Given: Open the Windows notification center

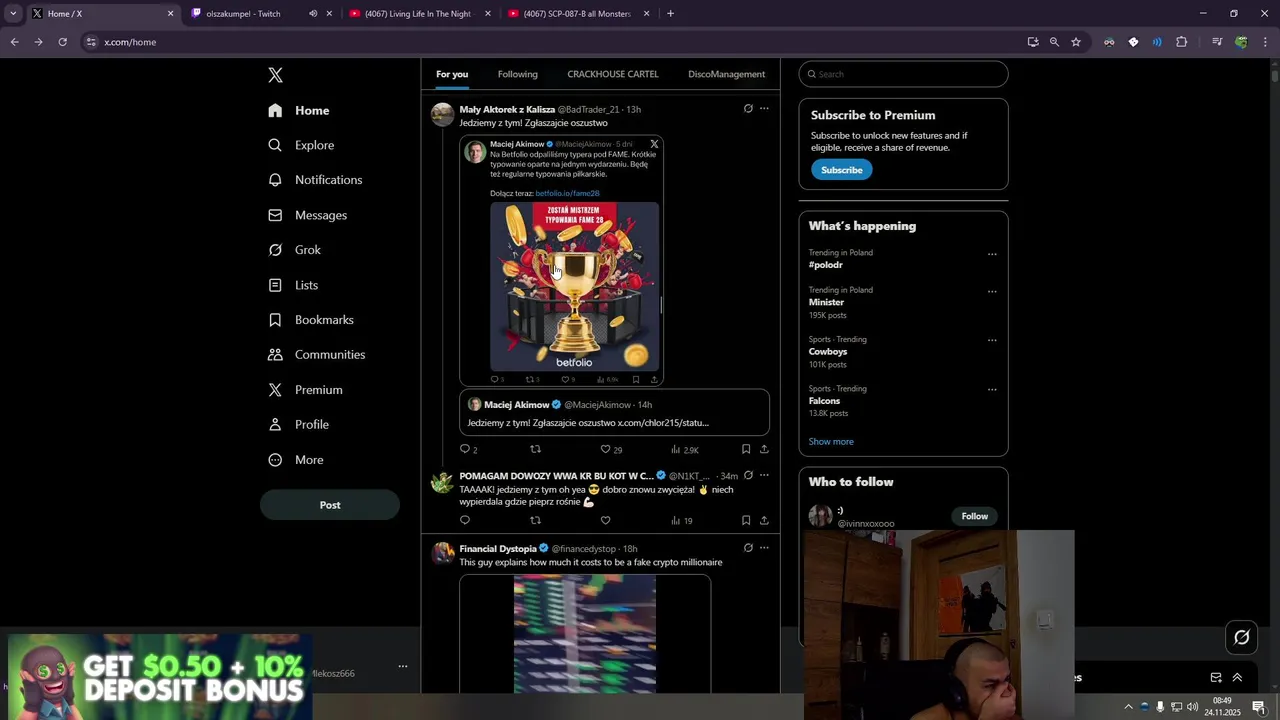Looking at the screenshot, I should pyautogui.click(x=1259, y=707).
